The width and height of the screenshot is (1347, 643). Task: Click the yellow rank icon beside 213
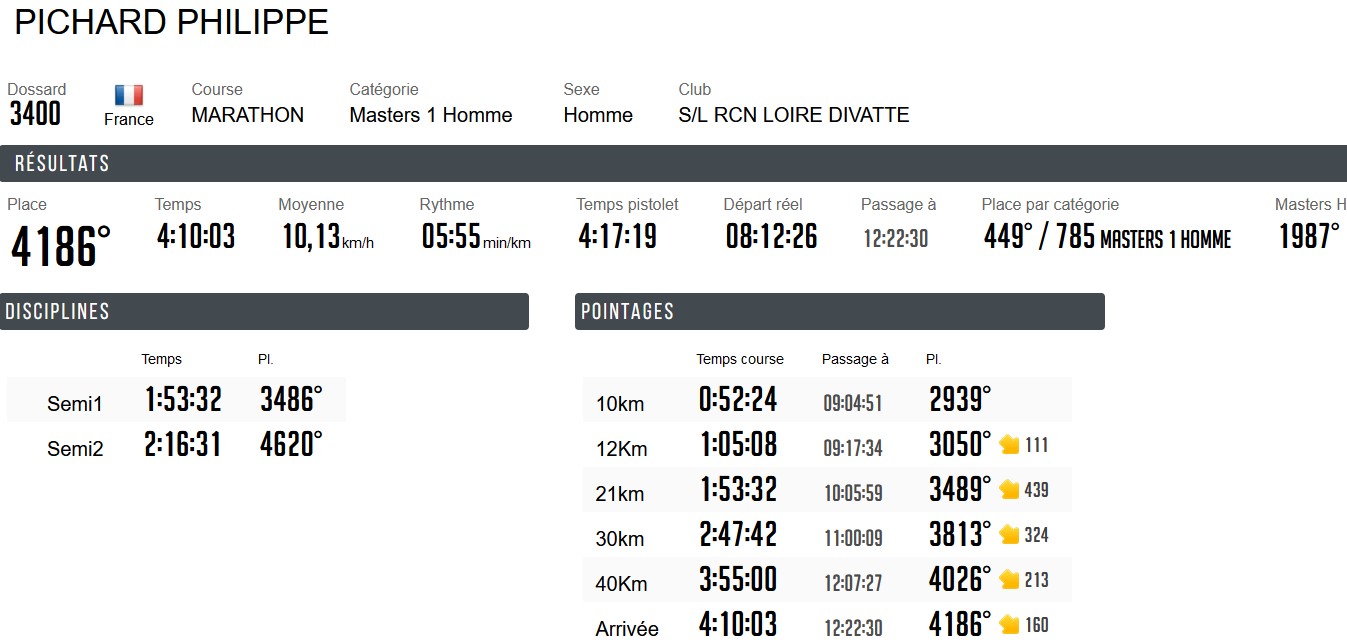[1009, 580]
